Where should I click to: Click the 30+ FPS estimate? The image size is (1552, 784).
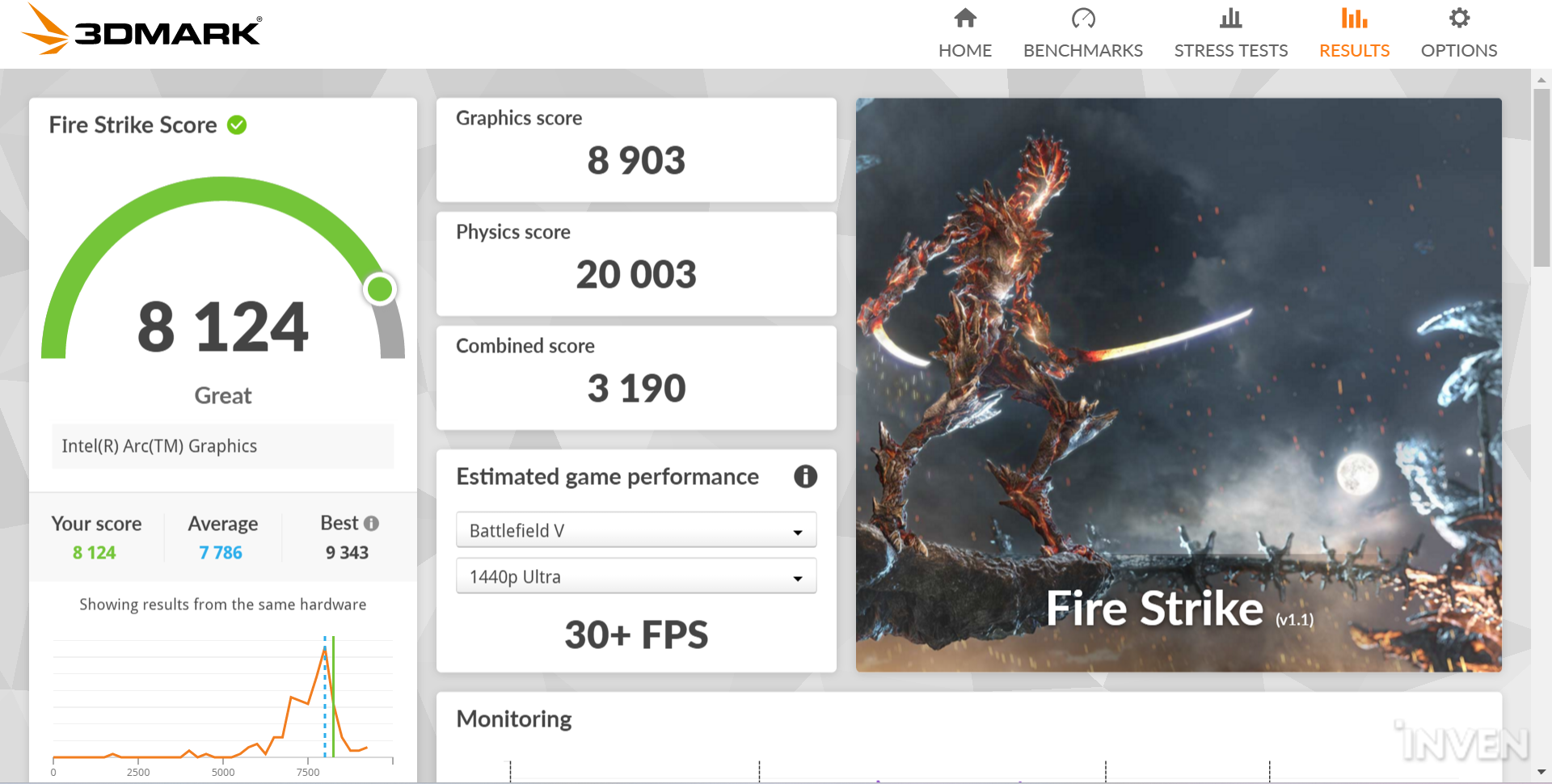(636, 634)
